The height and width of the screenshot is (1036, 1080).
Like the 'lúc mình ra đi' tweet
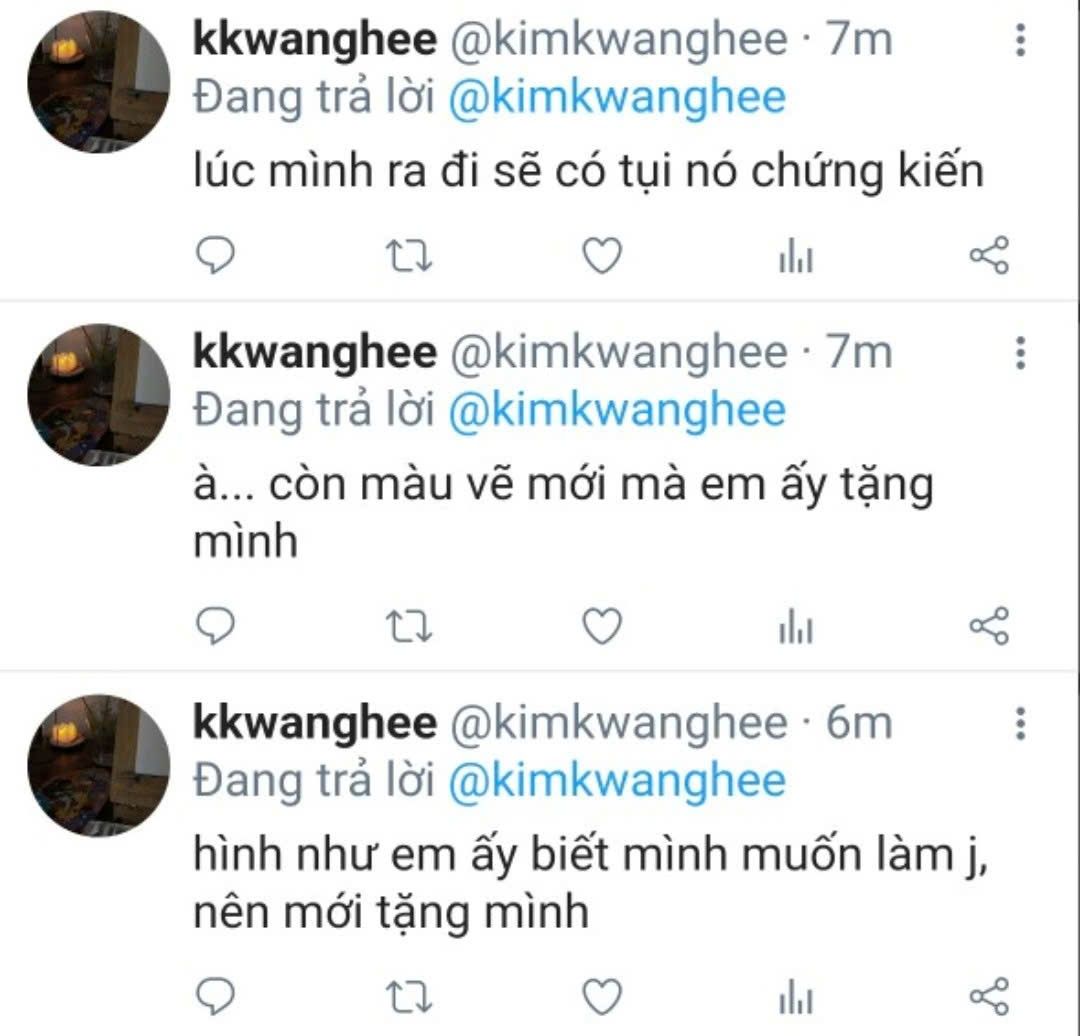tap(603, 256)
